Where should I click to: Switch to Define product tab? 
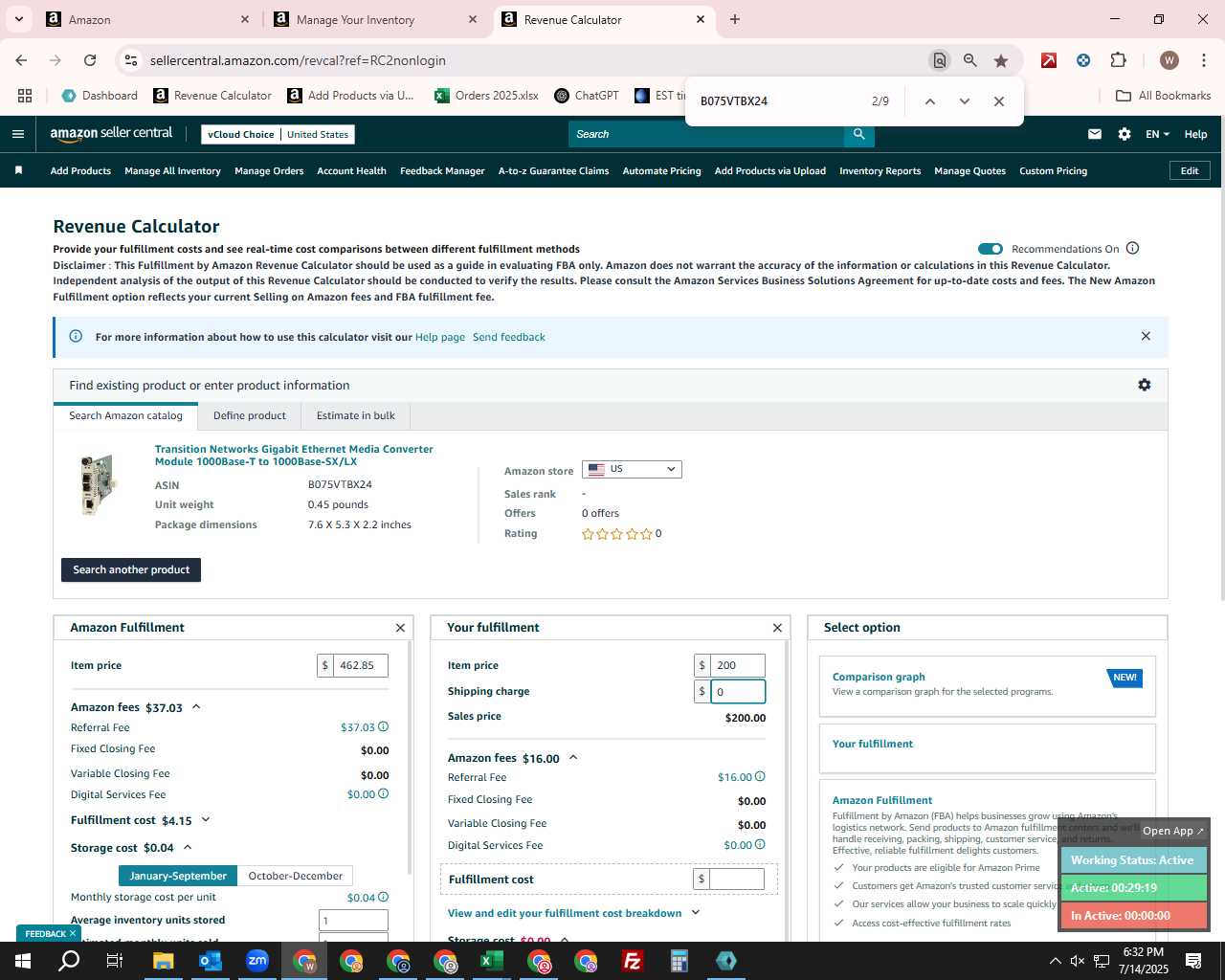pyautogui.click(x=250, y=415)
